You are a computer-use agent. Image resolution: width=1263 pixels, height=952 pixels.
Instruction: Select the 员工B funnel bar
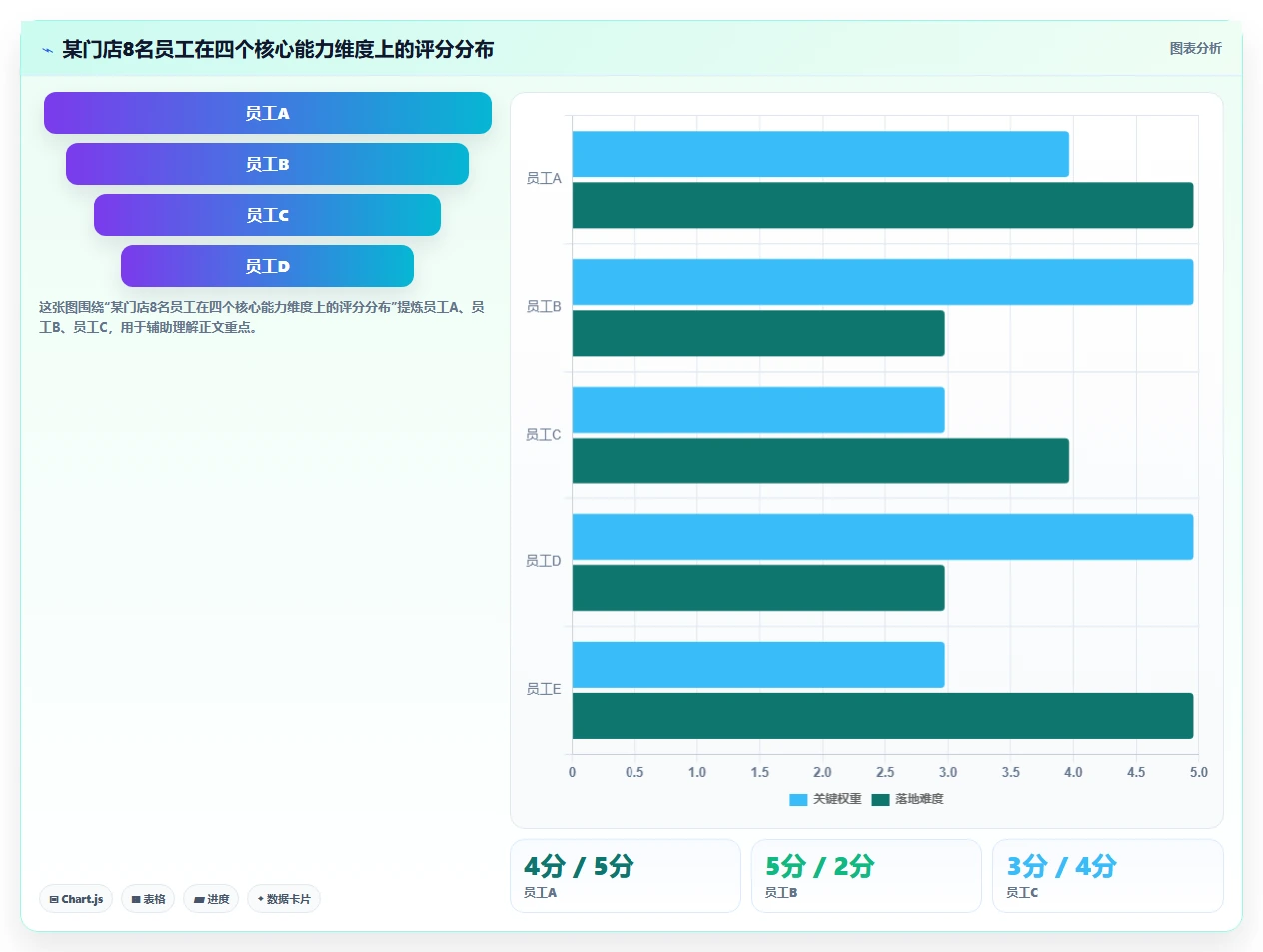tap(268, 164)
